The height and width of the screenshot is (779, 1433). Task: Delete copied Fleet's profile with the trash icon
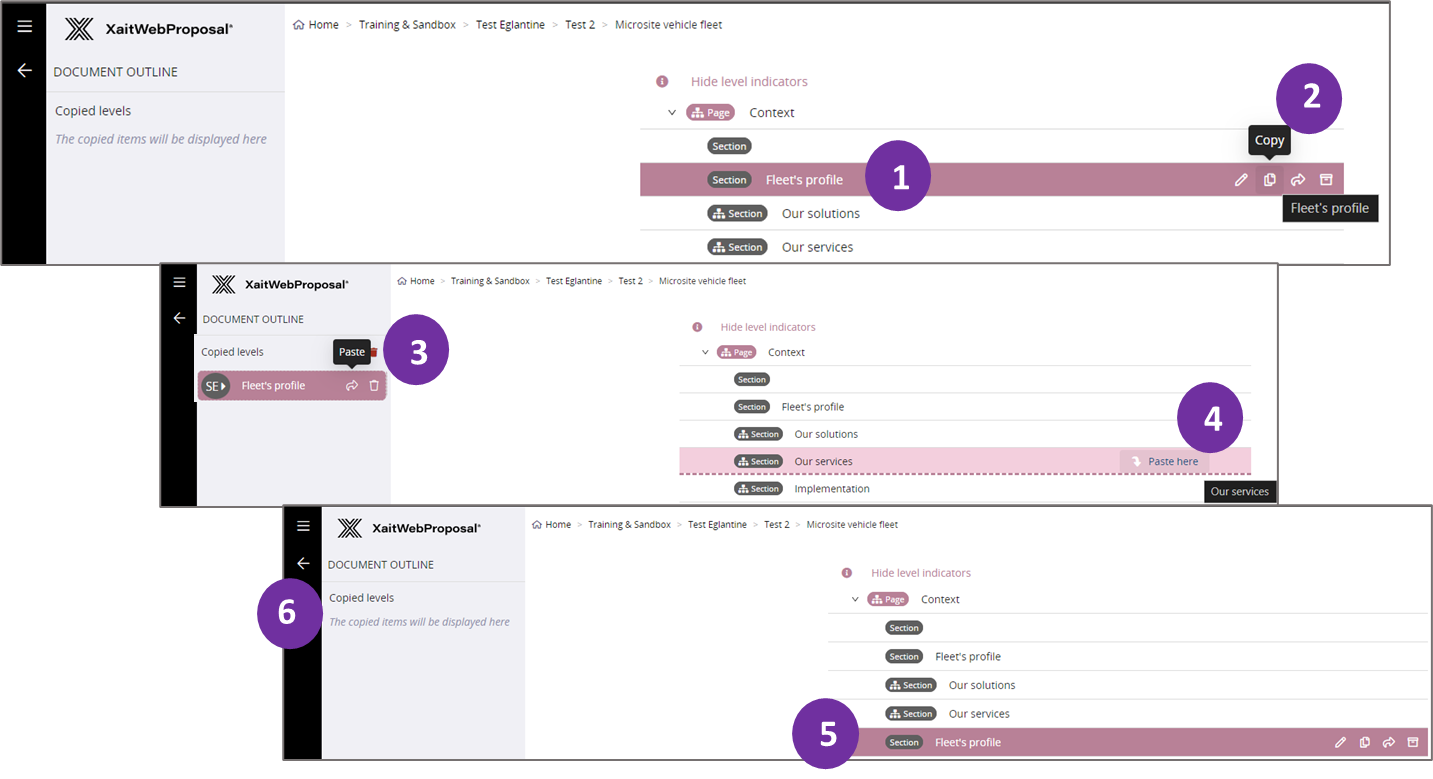click(373, 385)
